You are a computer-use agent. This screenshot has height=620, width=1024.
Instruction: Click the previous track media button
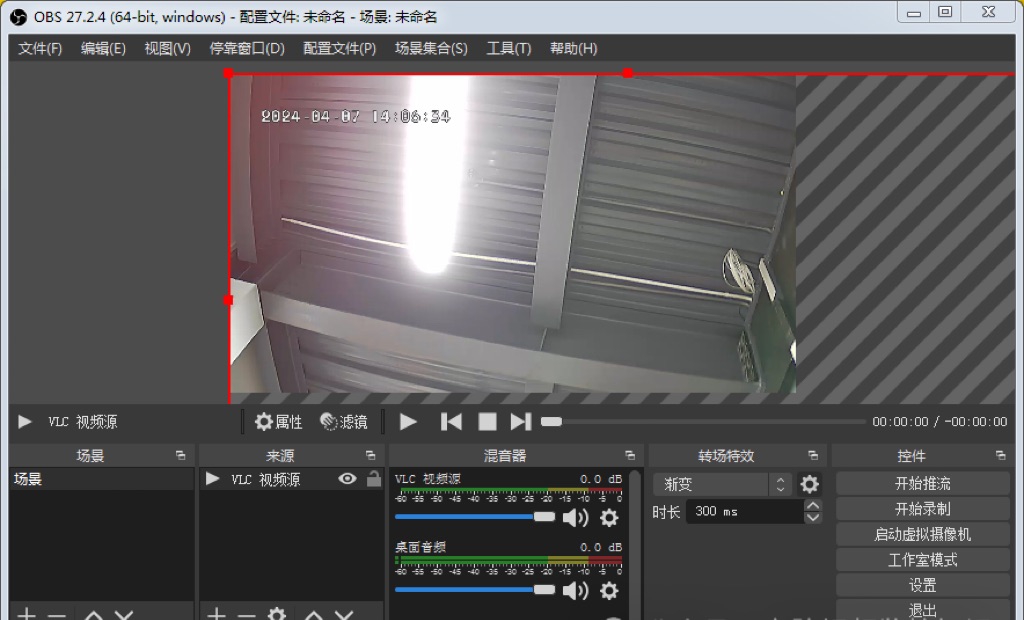tap(452, 422)
